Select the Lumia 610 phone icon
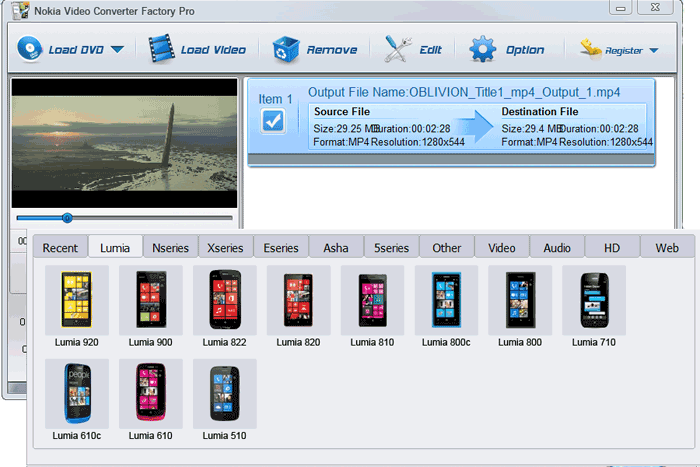700x467 pixels. pos(150,393)
